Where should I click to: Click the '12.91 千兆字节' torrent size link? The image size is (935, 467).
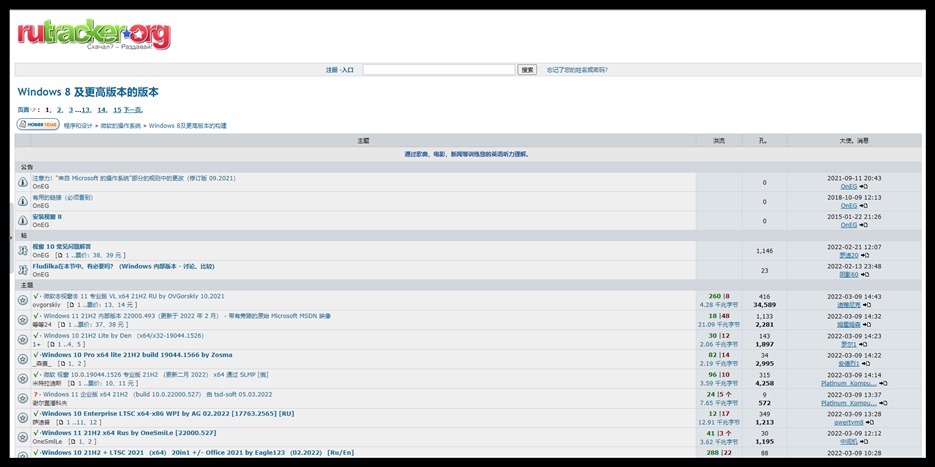[x=719, y=422]
